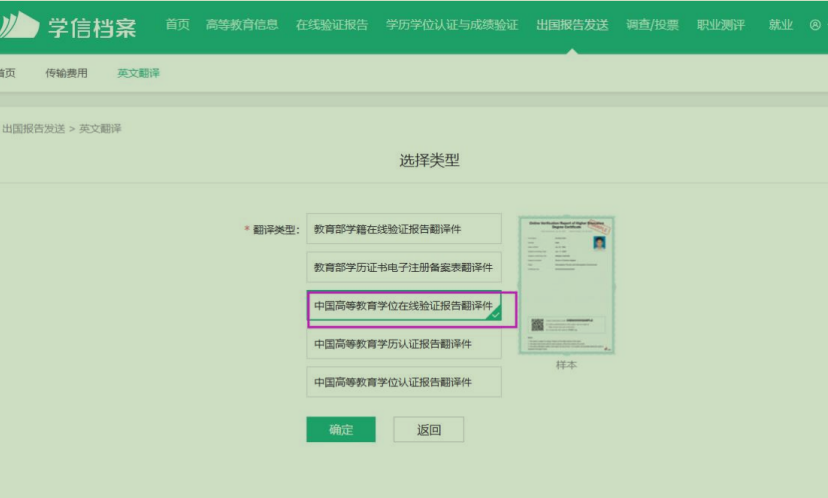Select the 出国报告发送 top navigation item
Viewport: 828px width, 498px height.
[572, 25]
